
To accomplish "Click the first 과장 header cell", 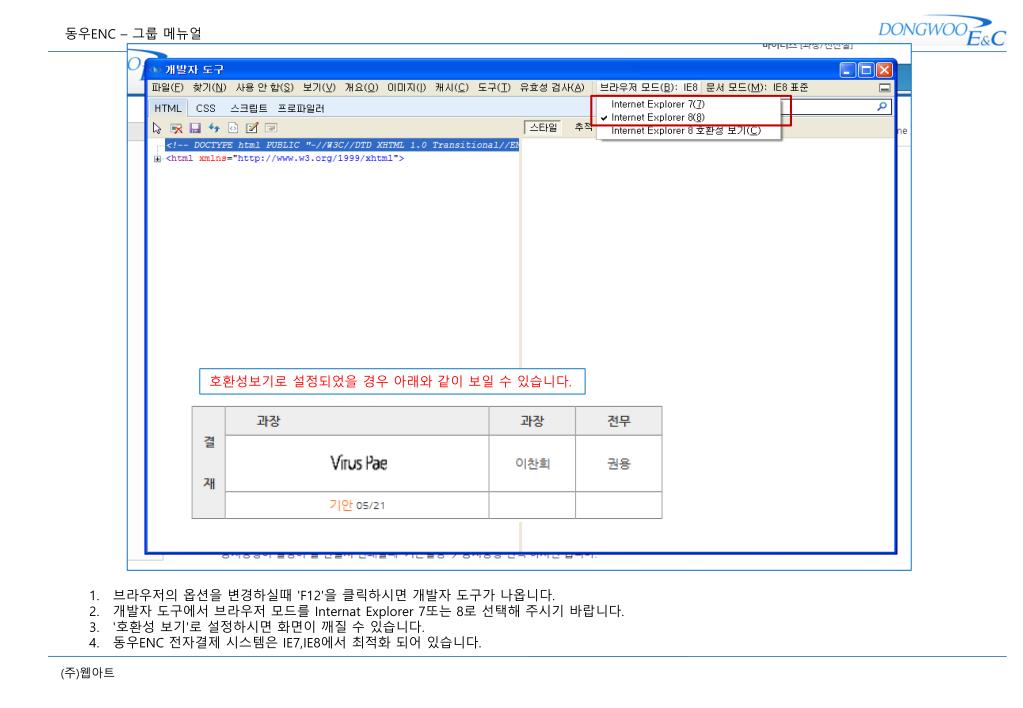I will click(x=357, y=421).
